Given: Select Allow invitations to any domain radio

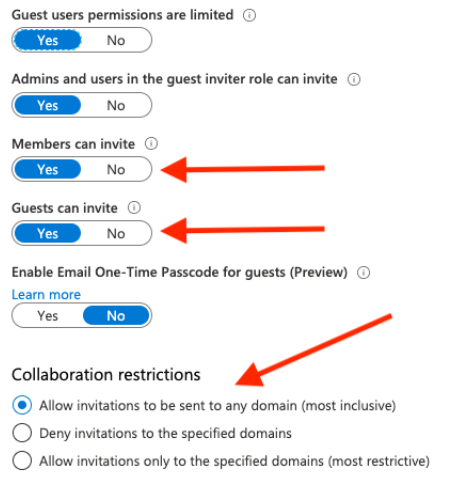Looking at the screenshot, I should click(x=22, y=405).
